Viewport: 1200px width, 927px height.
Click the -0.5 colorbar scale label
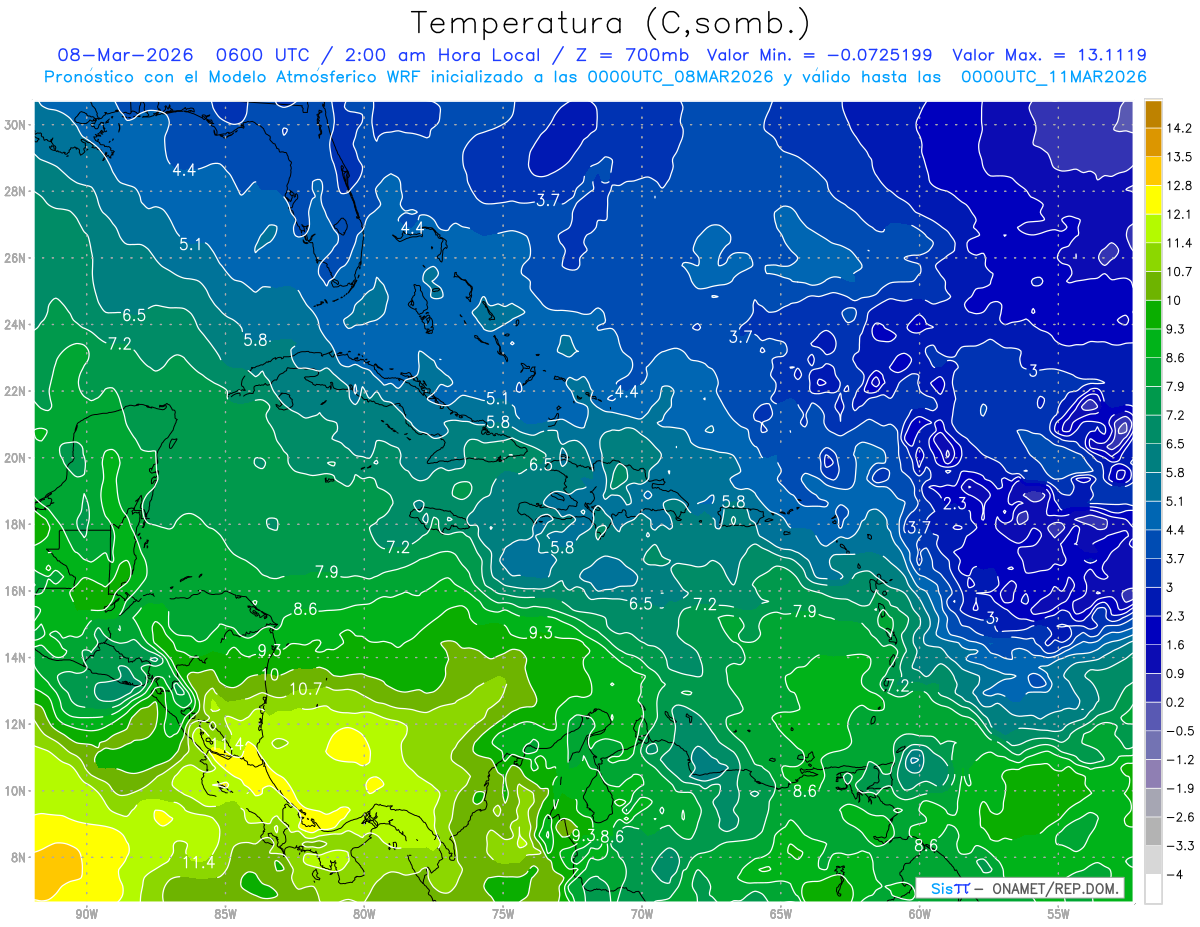(1180, 731)
